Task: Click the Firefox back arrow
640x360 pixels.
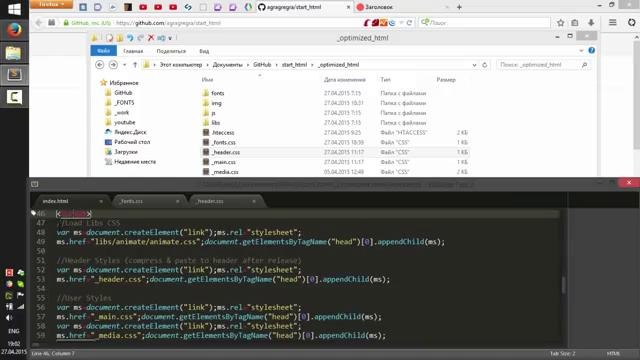Action: click(39, 23)
